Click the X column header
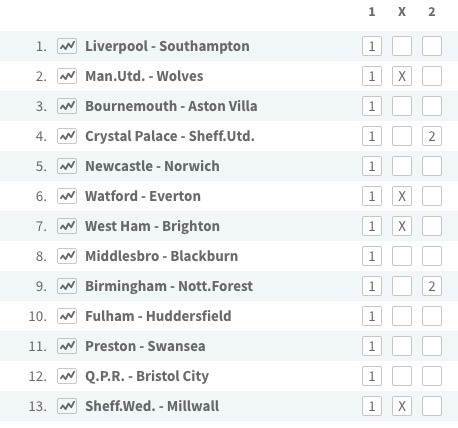This screenshot has width=458, height=428. [x=402, y=12]
